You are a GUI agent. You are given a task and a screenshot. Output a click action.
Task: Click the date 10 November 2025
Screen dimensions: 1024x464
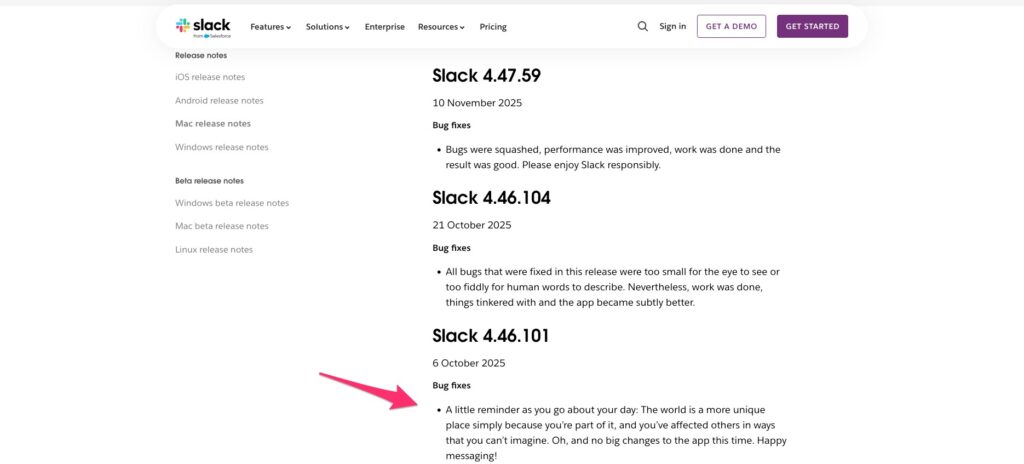tap(477, 103)
